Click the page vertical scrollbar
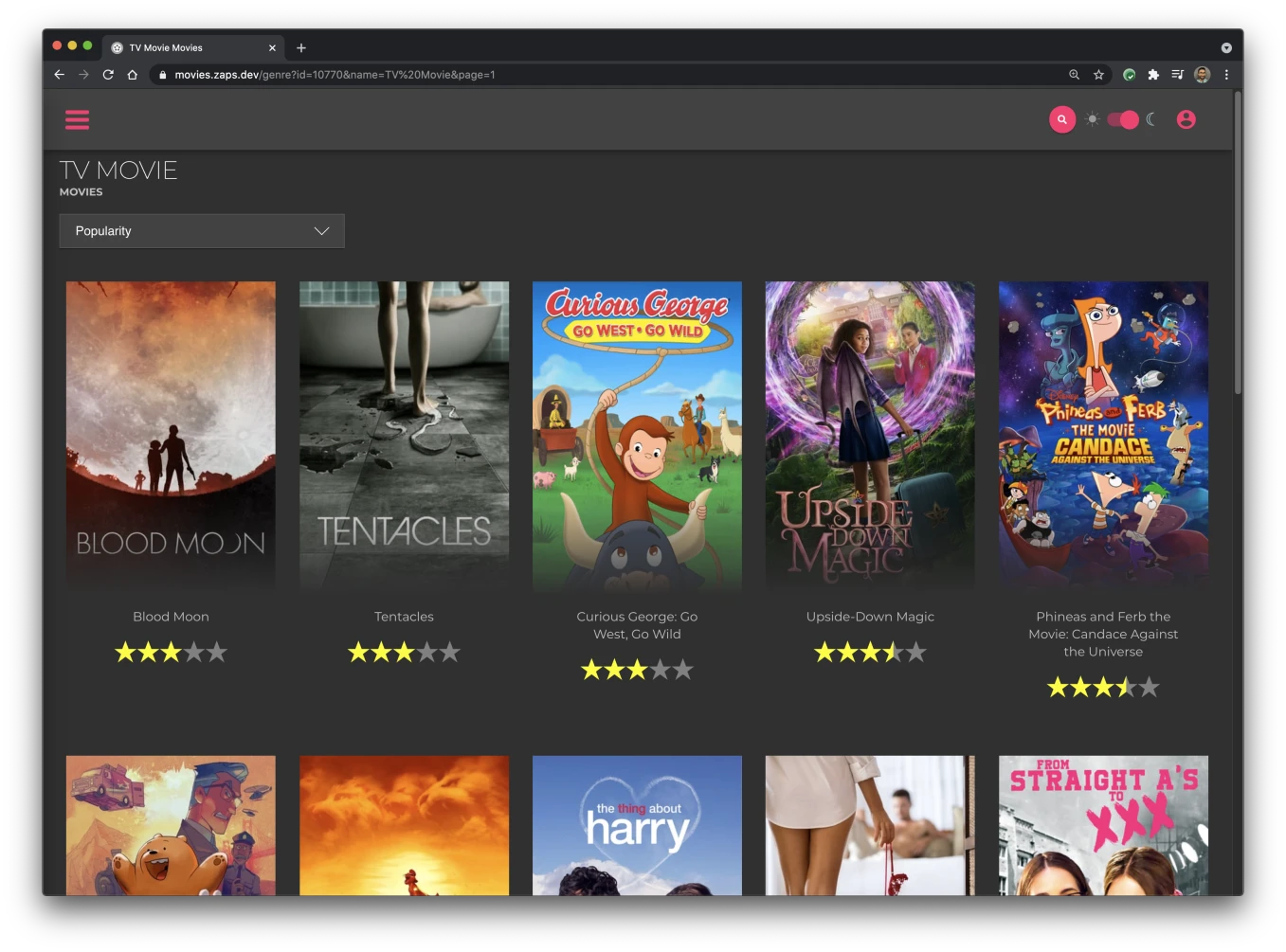 click(1238, 243)
